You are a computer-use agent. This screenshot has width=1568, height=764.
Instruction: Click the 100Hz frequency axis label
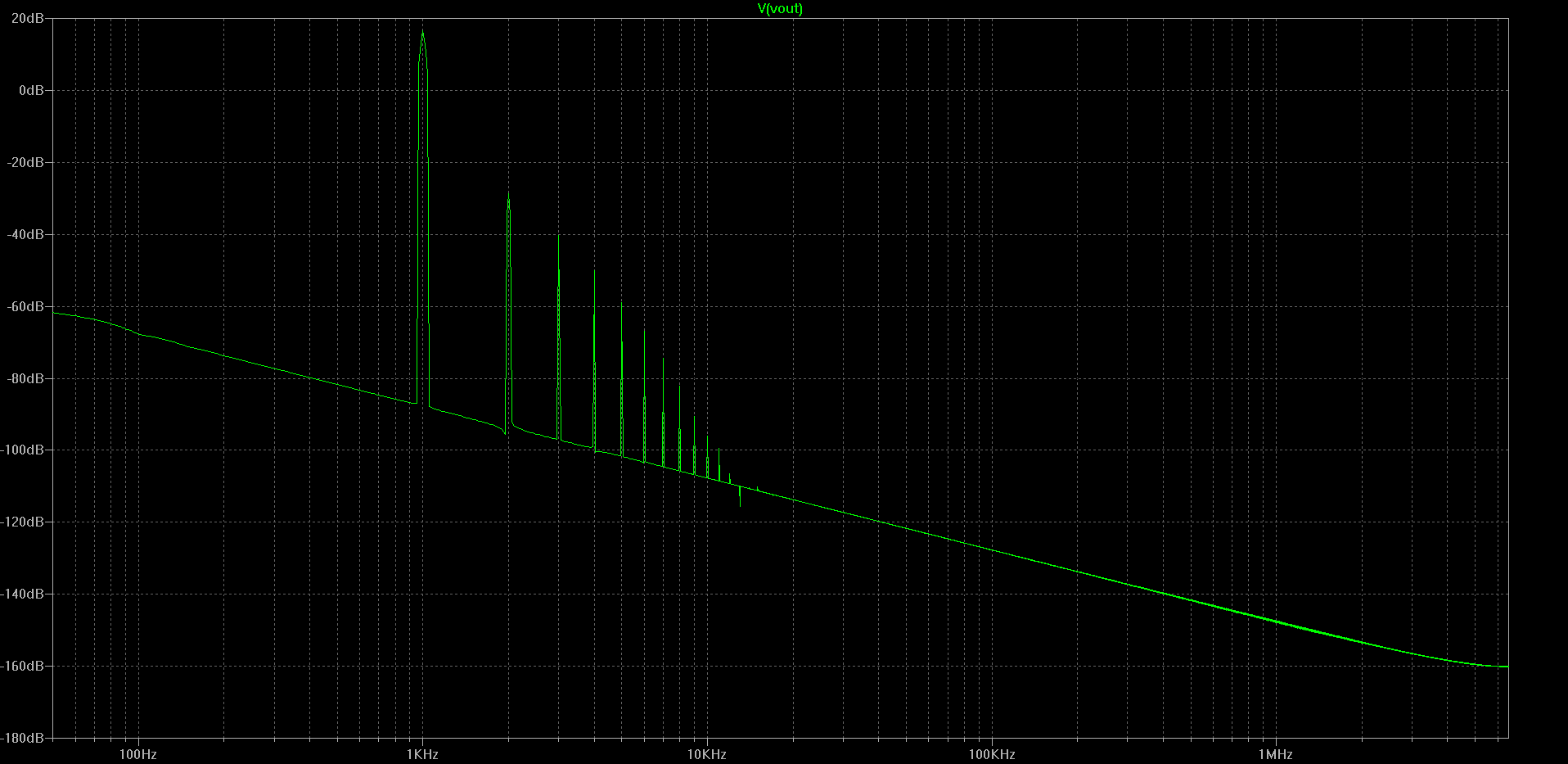[137, 754]
